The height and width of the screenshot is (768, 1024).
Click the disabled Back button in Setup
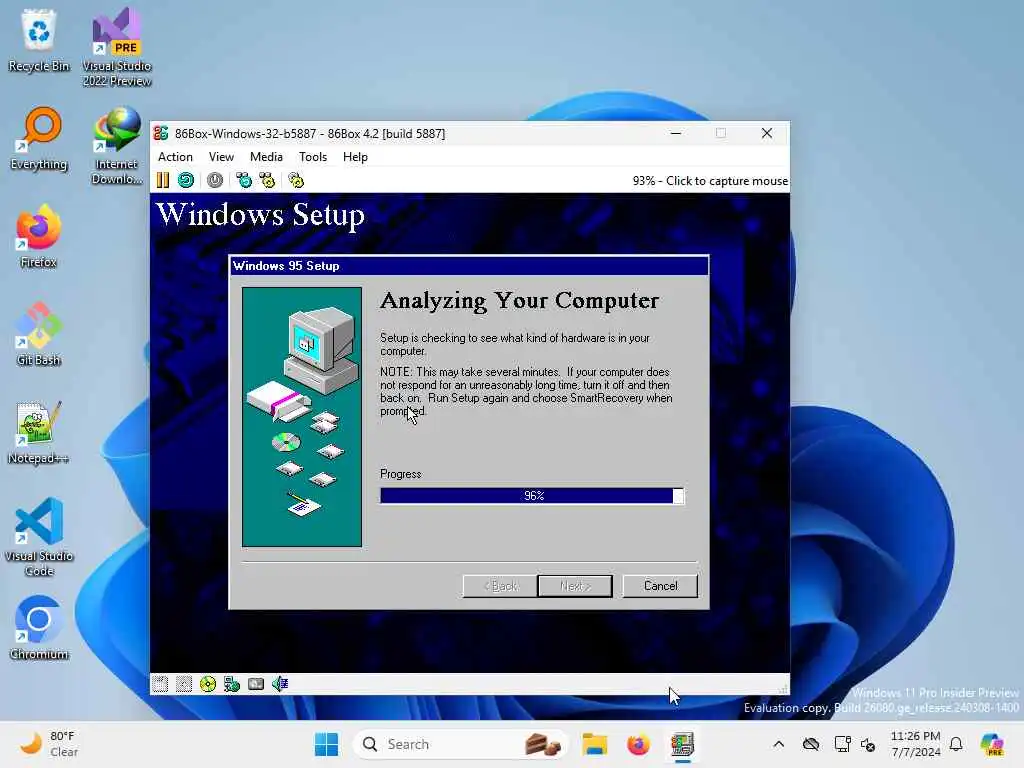pyautogui.click(x=500, y=586)
